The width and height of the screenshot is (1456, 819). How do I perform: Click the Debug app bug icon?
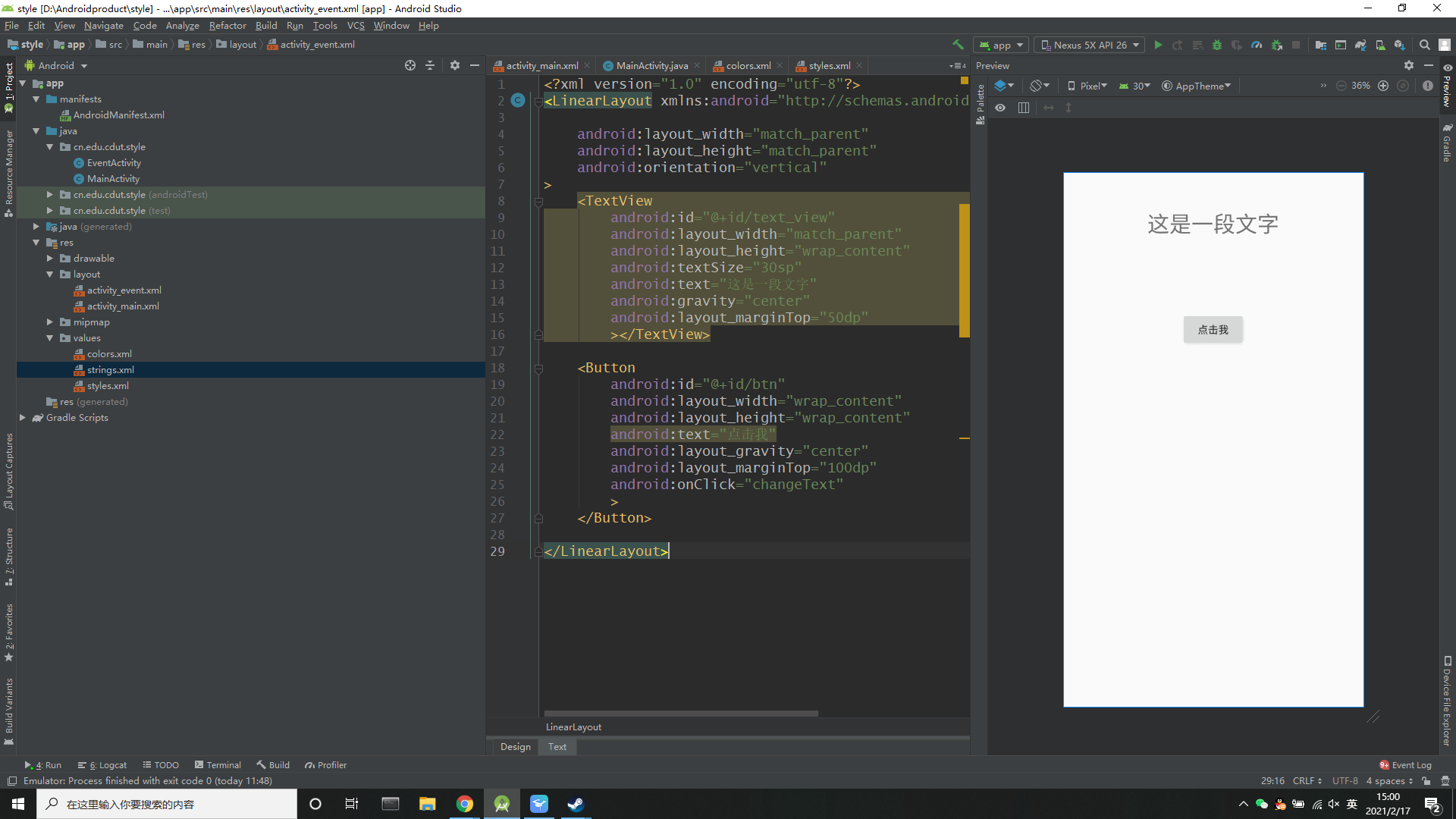[x=1217, y=45]
